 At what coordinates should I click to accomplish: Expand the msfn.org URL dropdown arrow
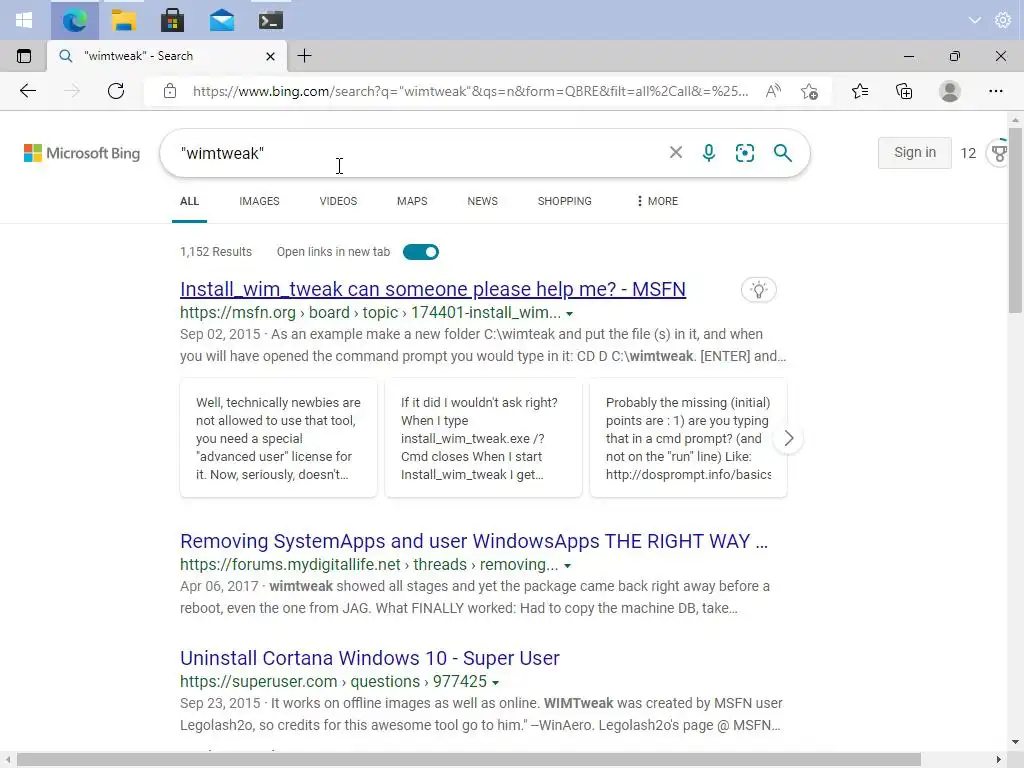pyautogui.click(x=569, y=314)
